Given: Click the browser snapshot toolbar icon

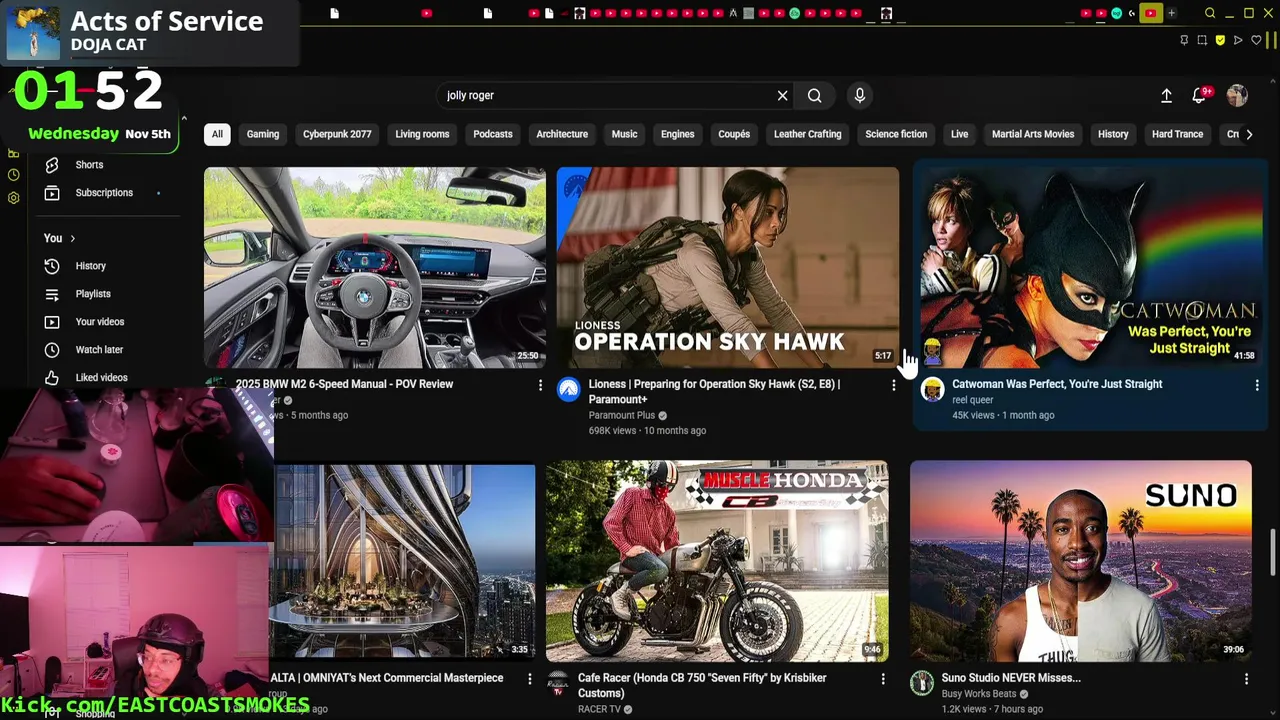Looking at the screenshot, I should pos(1202,40).
